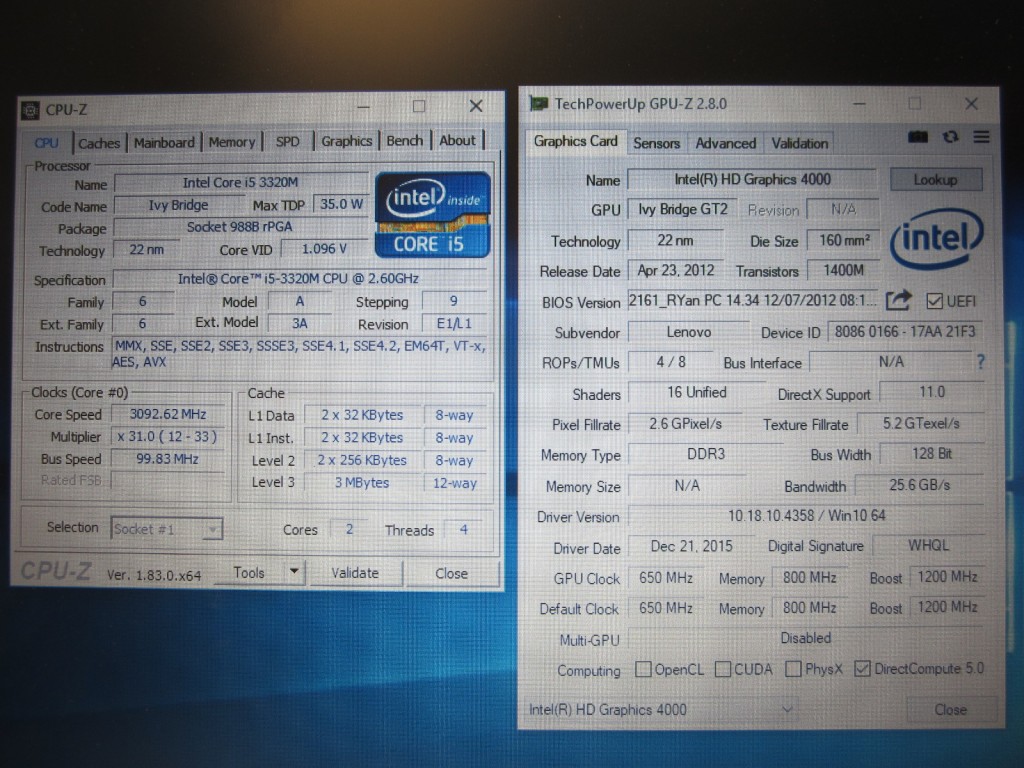Click the Specification text i5-3320M CPU
The height and width of the screenshot is (768, 1024).
(x=299, y=278)
